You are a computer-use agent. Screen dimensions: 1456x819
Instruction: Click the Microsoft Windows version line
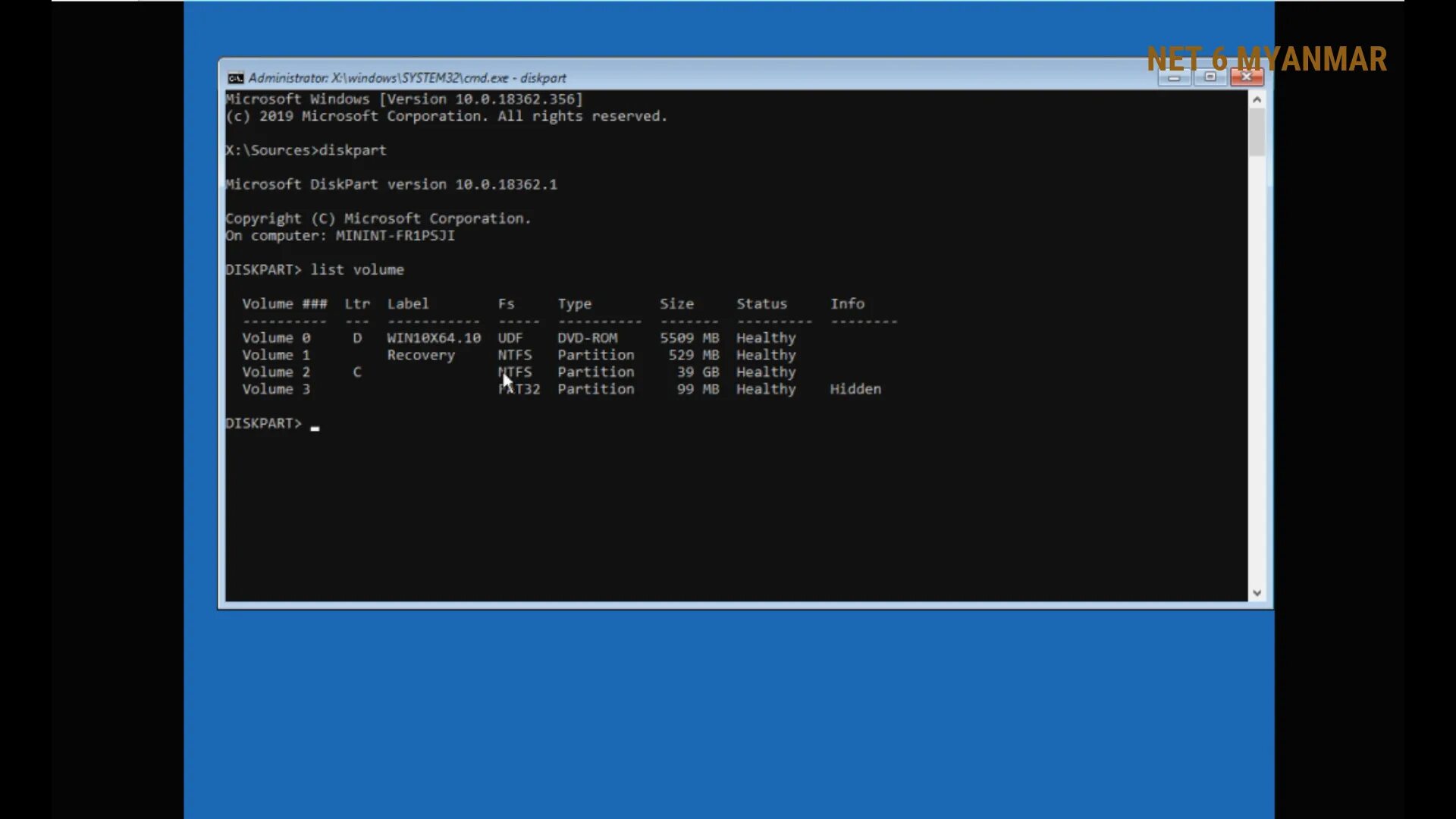(403, 99)
